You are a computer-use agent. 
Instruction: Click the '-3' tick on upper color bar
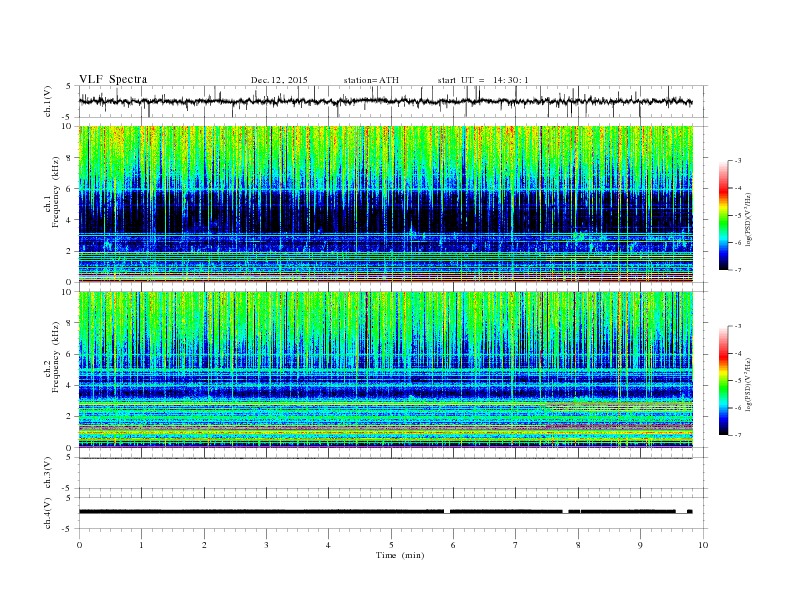coord(738,161)
